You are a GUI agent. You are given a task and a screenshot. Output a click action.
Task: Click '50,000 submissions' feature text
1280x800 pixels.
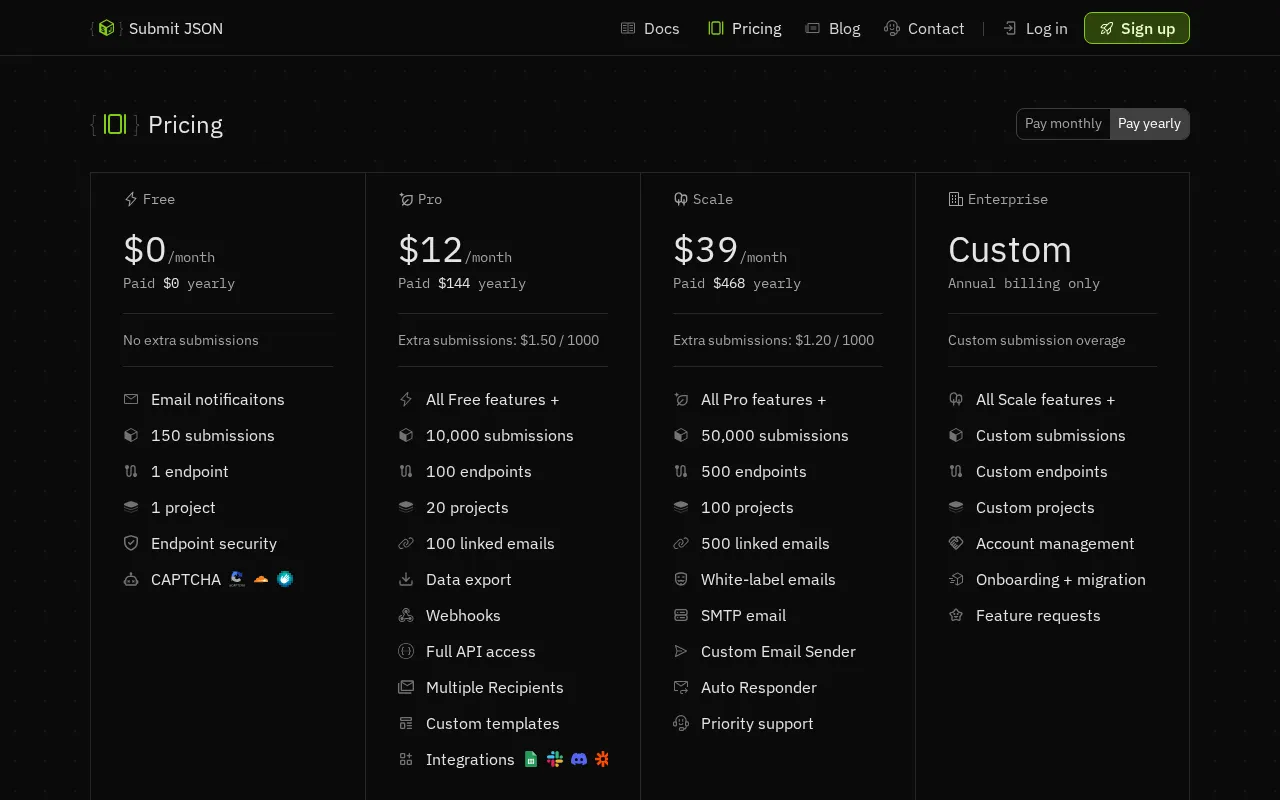pyautogui.click(x=775, y=435)
